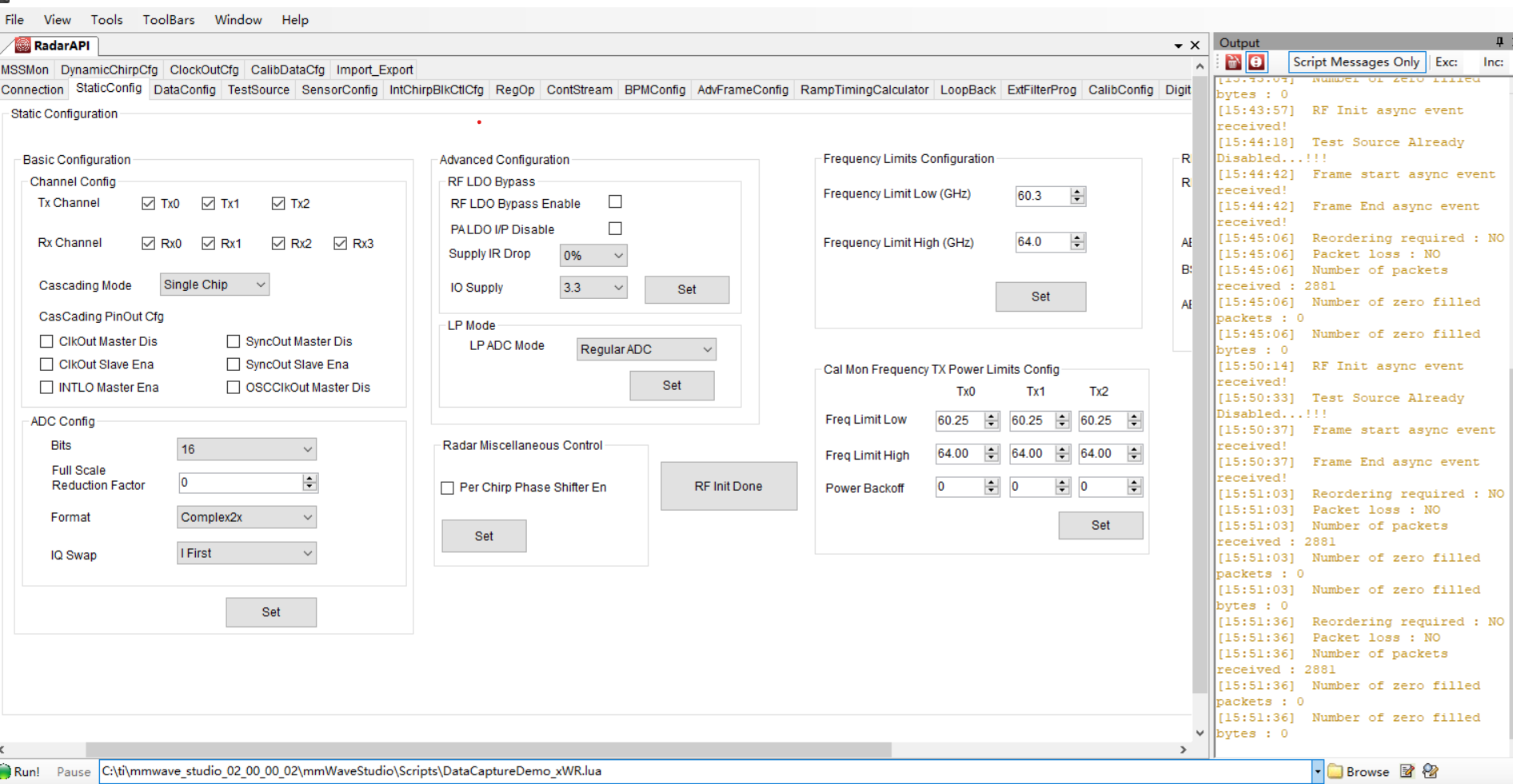Switch to the SensorConfig tab

click(340, 90)
